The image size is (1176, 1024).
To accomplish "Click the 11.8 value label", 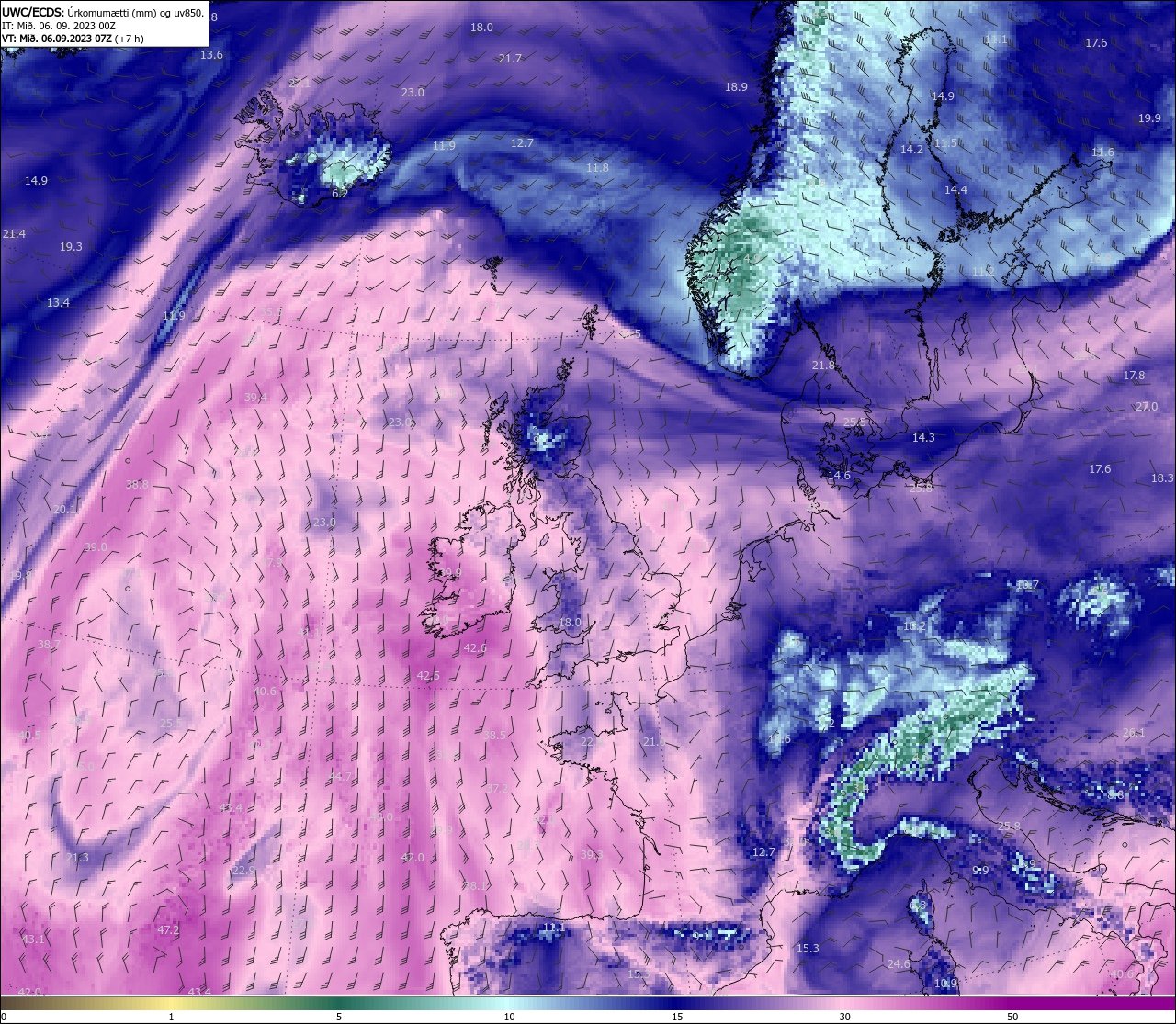I will click(597, 168).
